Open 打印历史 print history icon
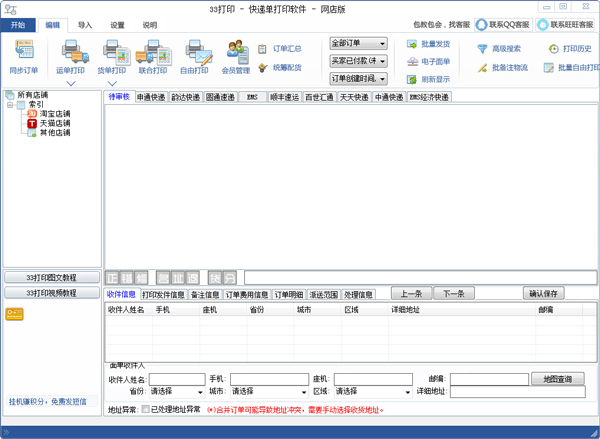Image resolution: width=600 pixels, height=439 pixels. [553, 49]
